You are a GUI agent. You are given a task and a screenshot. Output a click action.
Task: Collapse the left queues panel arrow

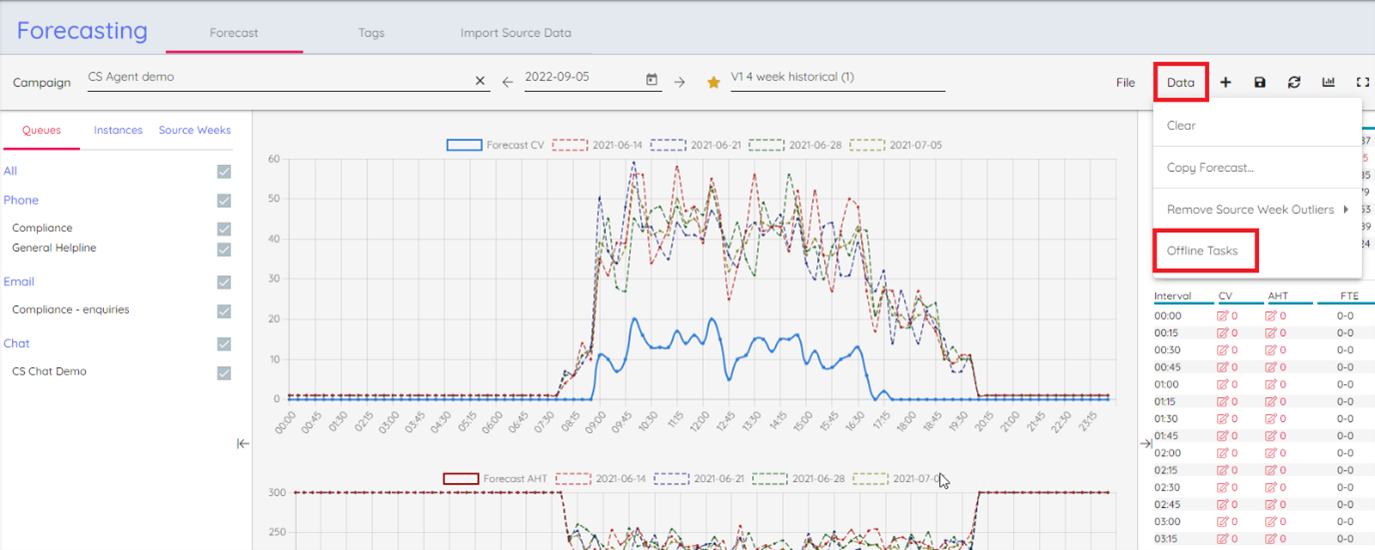point(243,443)
